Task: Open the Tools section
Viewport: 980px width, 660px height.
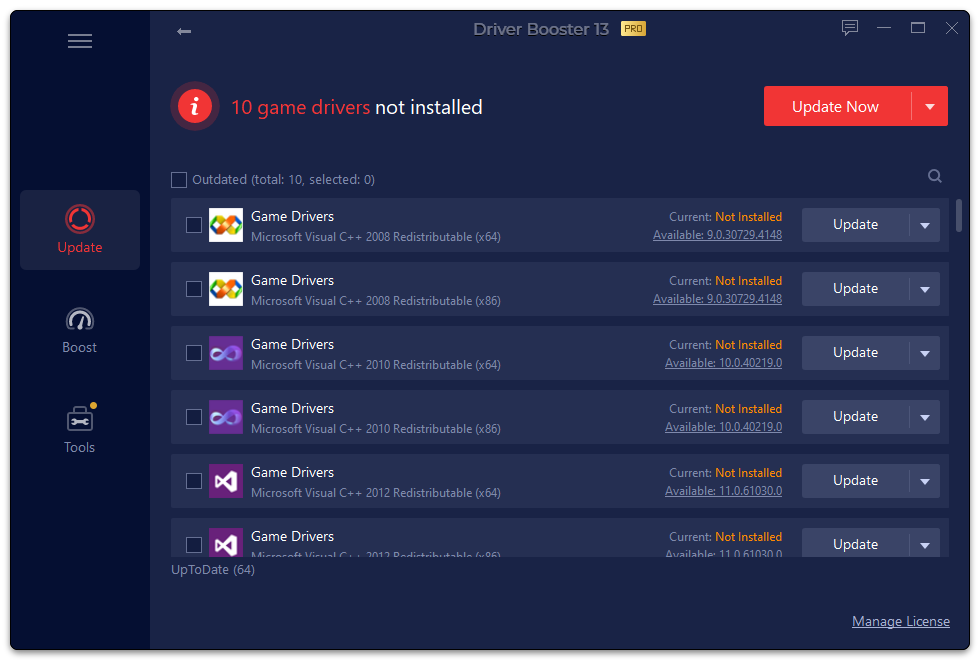Action: click(80, 430)
